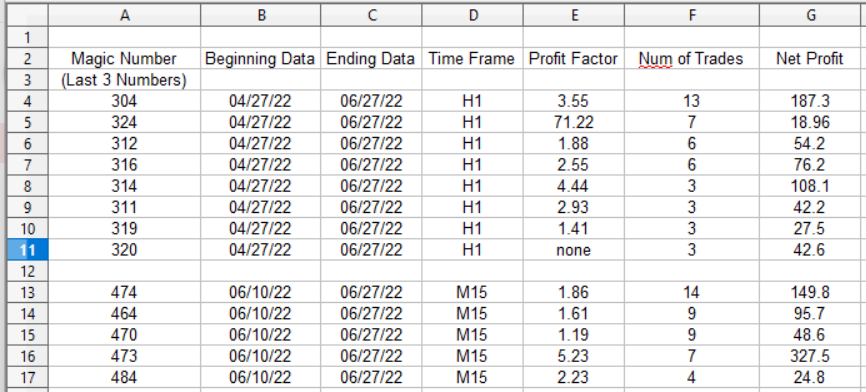The height and width of the screenshot is (392, 866).
Task: Select the Ending Data header cell
Action: pyautogui.click(x=371, y=59)
